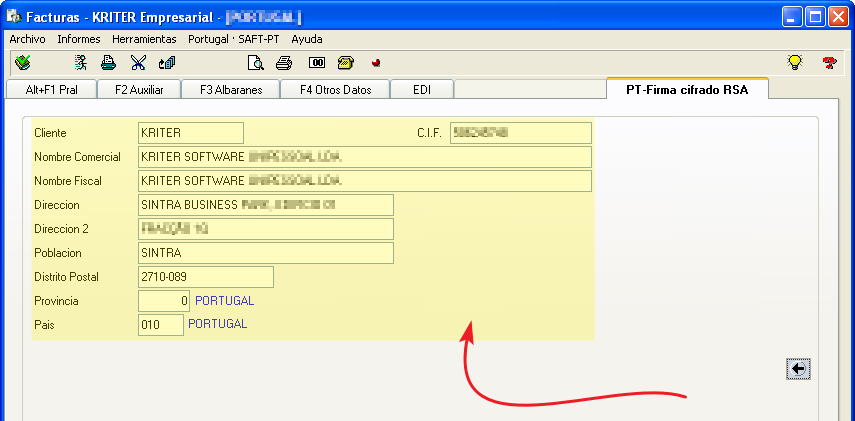Image resolution: width=855 pixels, height=421 pixels.
Task: Click the PORTUGAL text beside Provincia
Action: [225, 301]
